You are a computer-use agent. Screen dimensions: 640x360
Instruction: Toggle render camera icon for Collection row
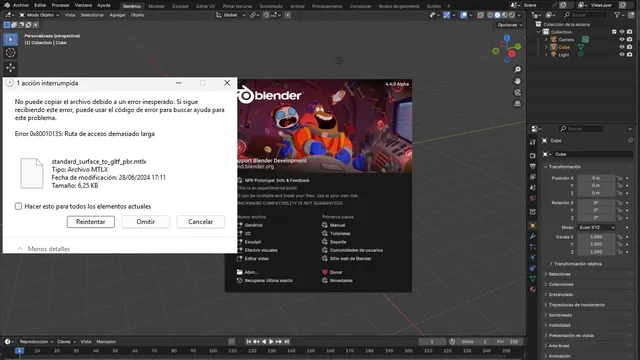(x=629, y=32)
